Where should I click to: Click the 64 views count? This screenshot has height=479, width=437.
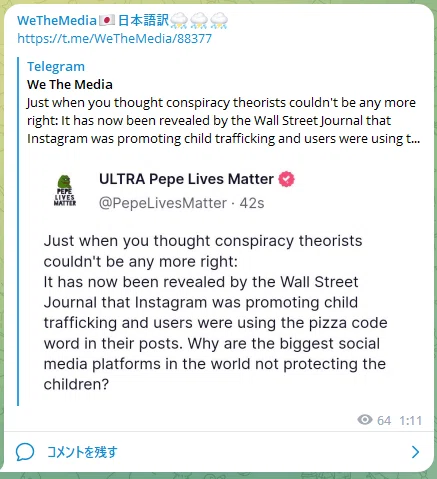point(384,421)
